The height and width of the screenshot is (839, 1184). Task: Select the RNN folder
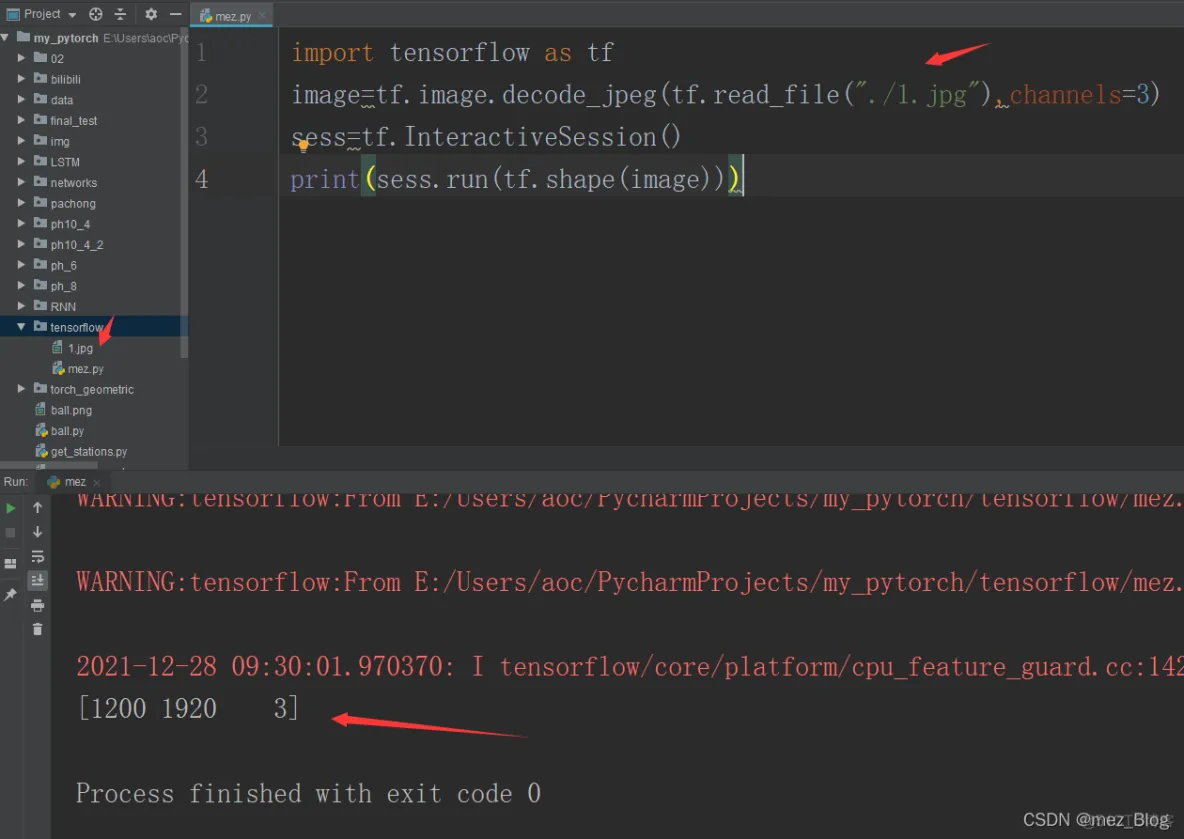(x=63, y=307)
